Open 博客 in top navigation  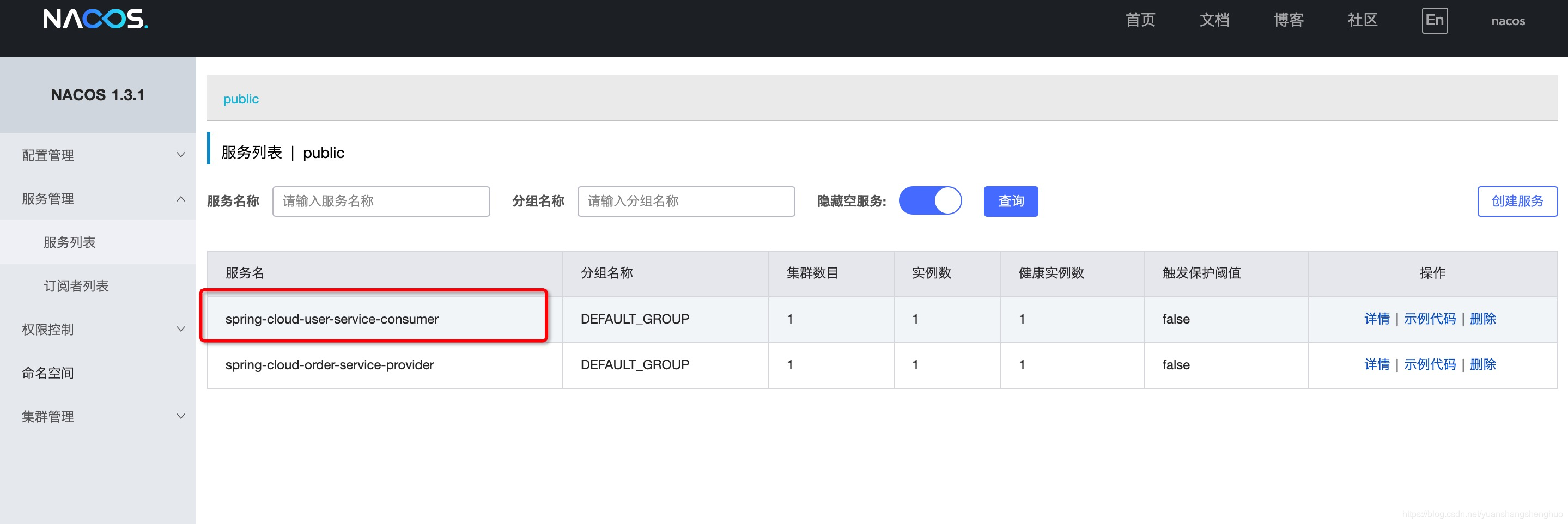[x=1289, y=20]
